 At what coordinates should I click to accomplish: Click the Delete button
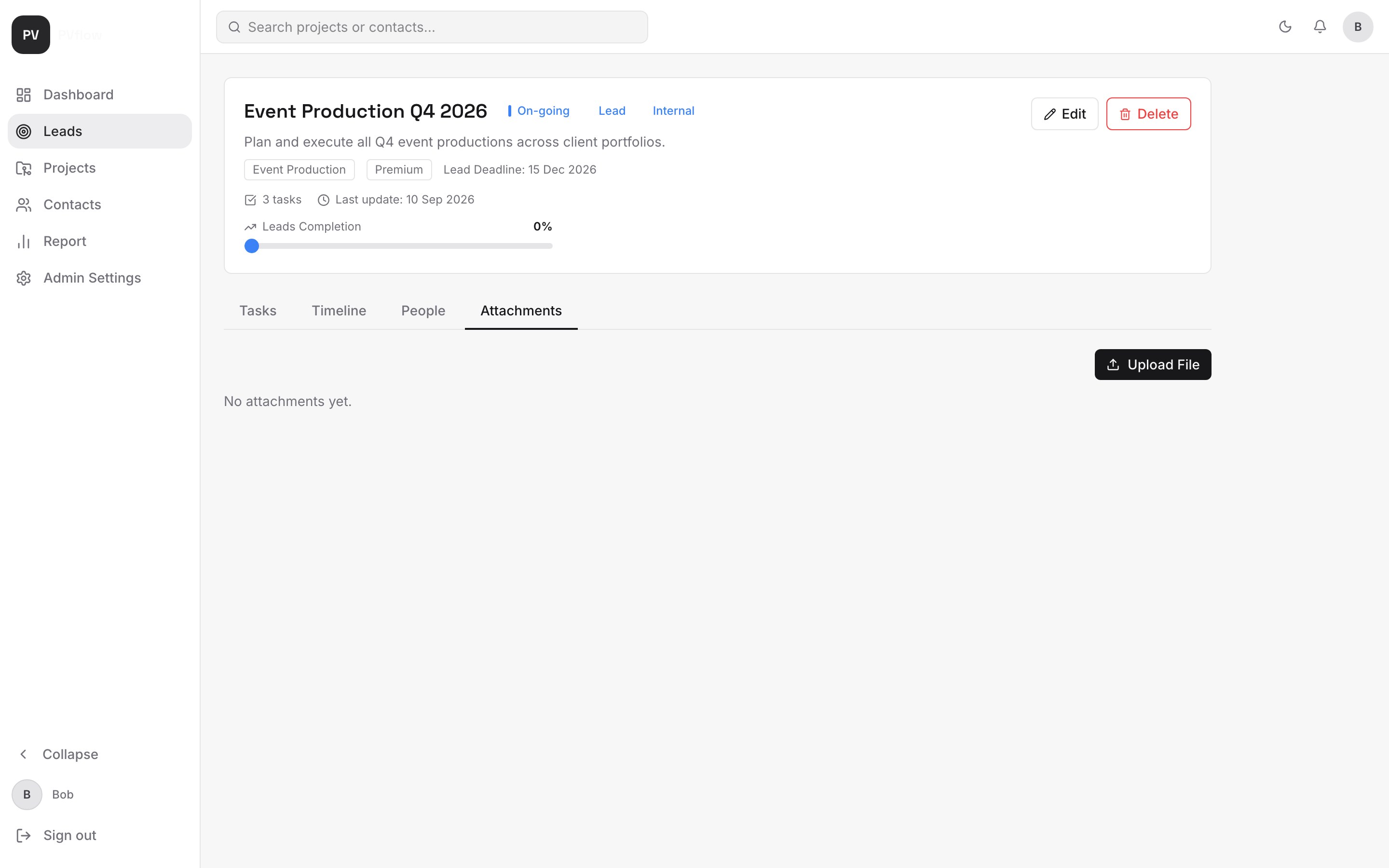[1148, 114]
